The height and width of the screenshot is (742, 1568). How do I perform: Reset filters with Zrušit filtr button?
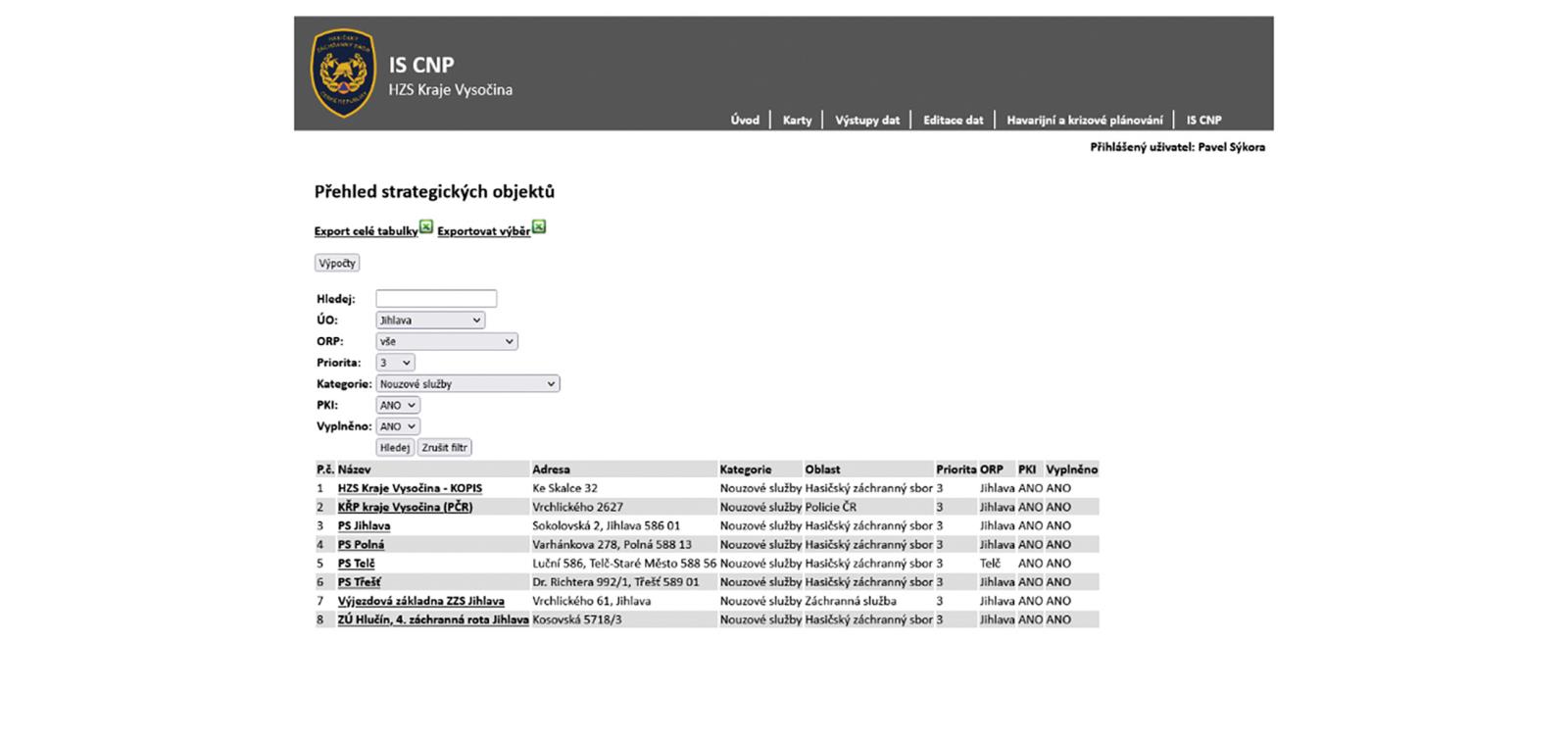tap(445, 448)
